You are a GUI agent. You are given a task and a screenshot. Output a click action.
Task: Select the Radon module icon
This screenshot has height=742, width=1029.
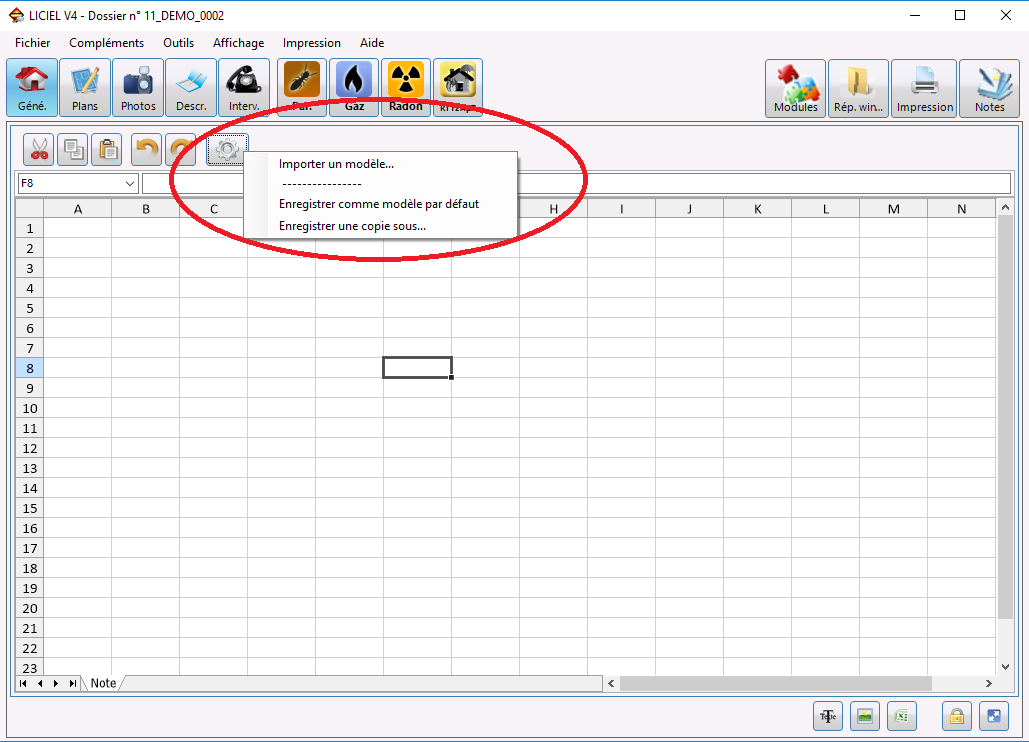pos(406,88)
